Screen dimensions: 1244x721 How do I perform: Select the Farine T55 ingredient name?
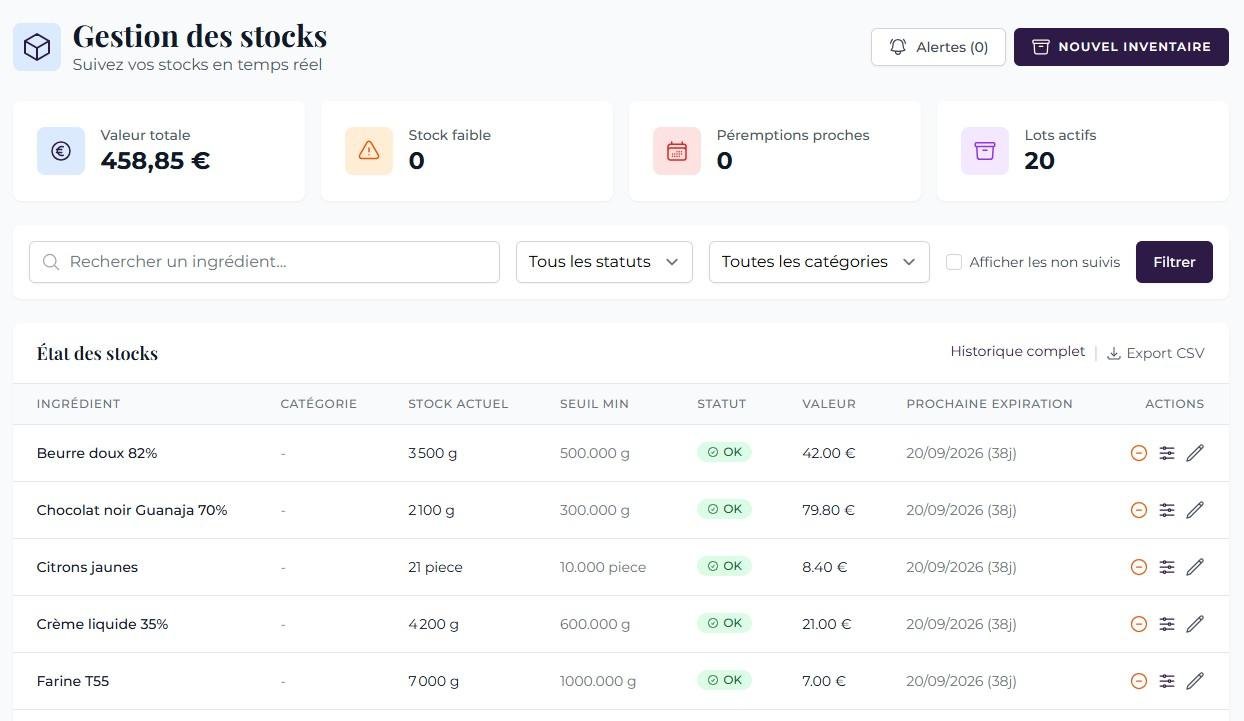coord(73,681)
